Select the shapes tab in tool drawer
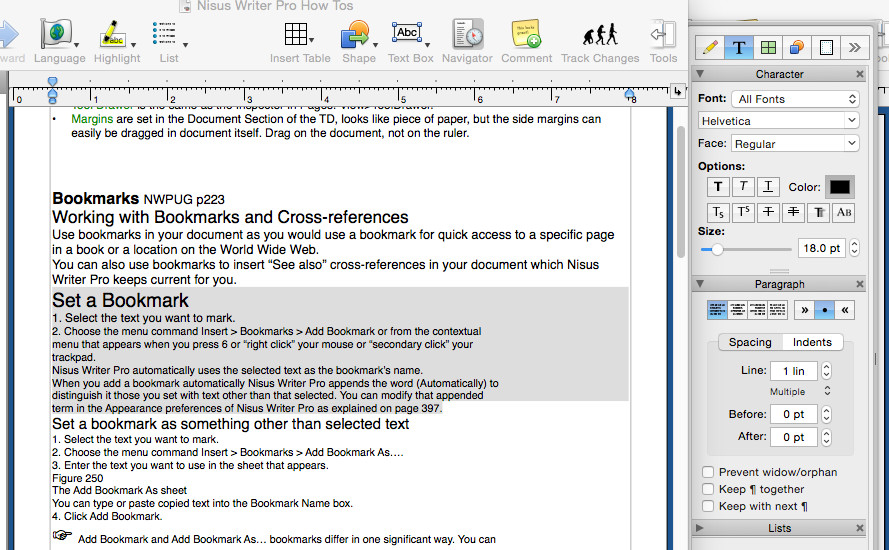 pyautogui.click(x=797, y=48)
